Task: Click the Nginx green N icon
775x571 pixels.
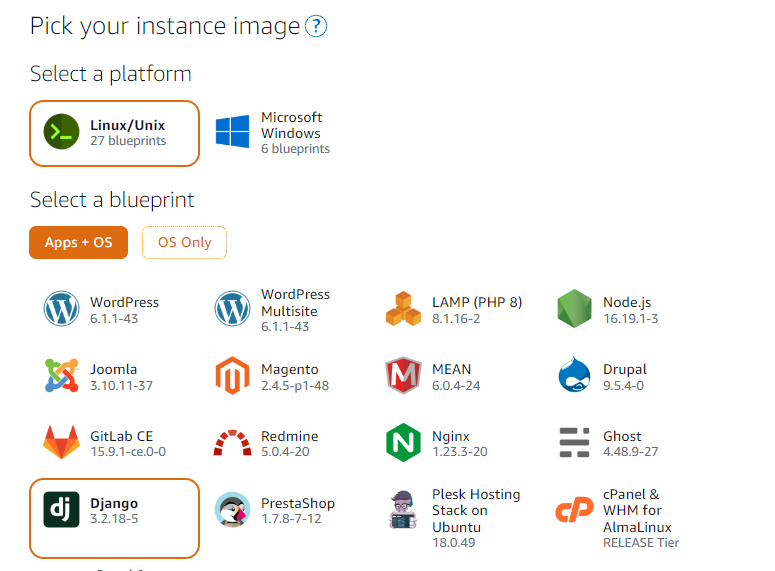Action: point(403,442)
